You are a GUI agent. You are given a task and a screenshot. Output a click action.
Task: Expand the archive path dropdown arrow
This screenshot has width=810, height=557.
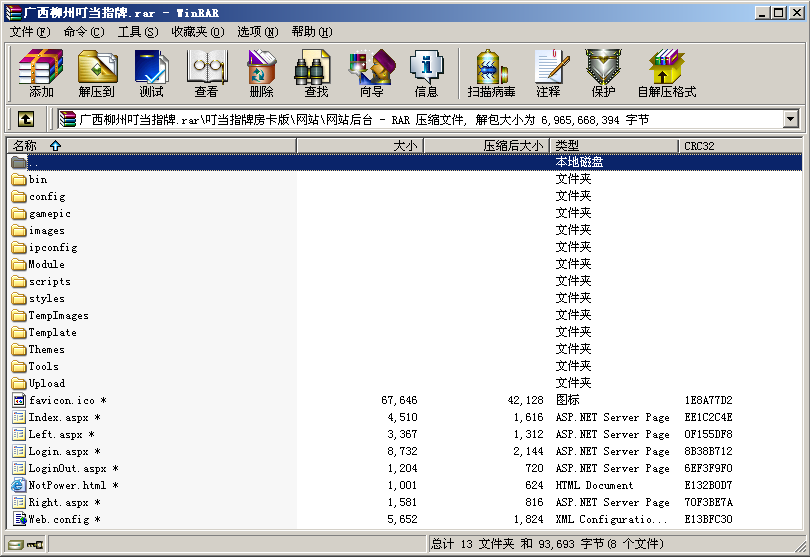(x=791, y=119)
